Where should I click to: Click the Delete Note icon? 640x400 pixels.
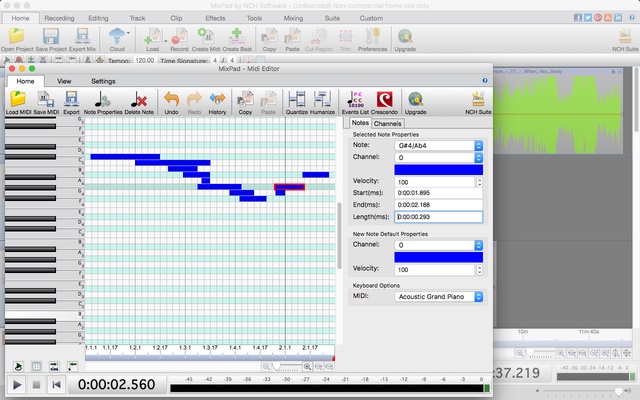pos(139,102)
